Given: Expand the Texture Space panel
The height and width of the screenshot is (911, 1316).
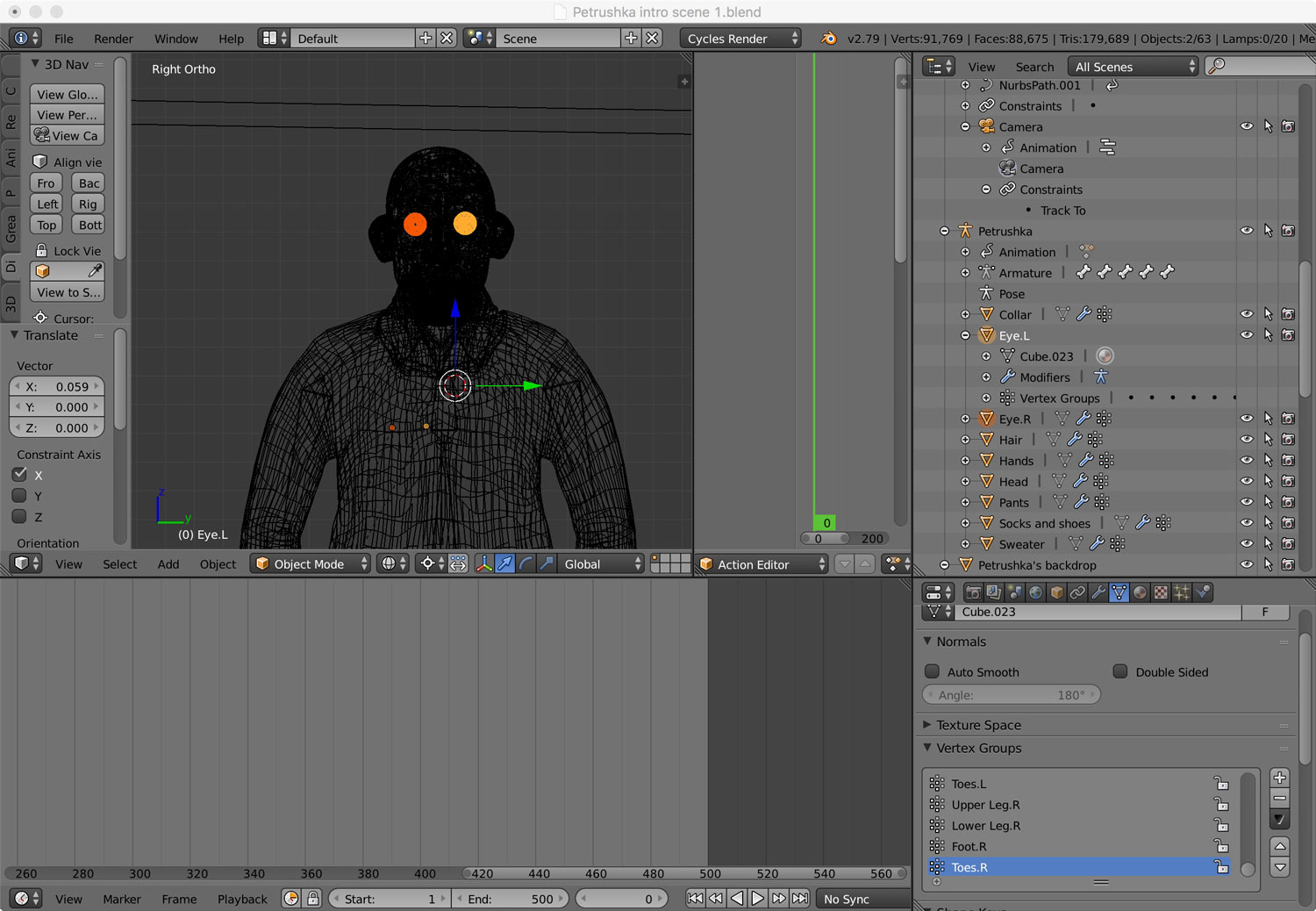Looking at the screenshot, I should (978, 725).
